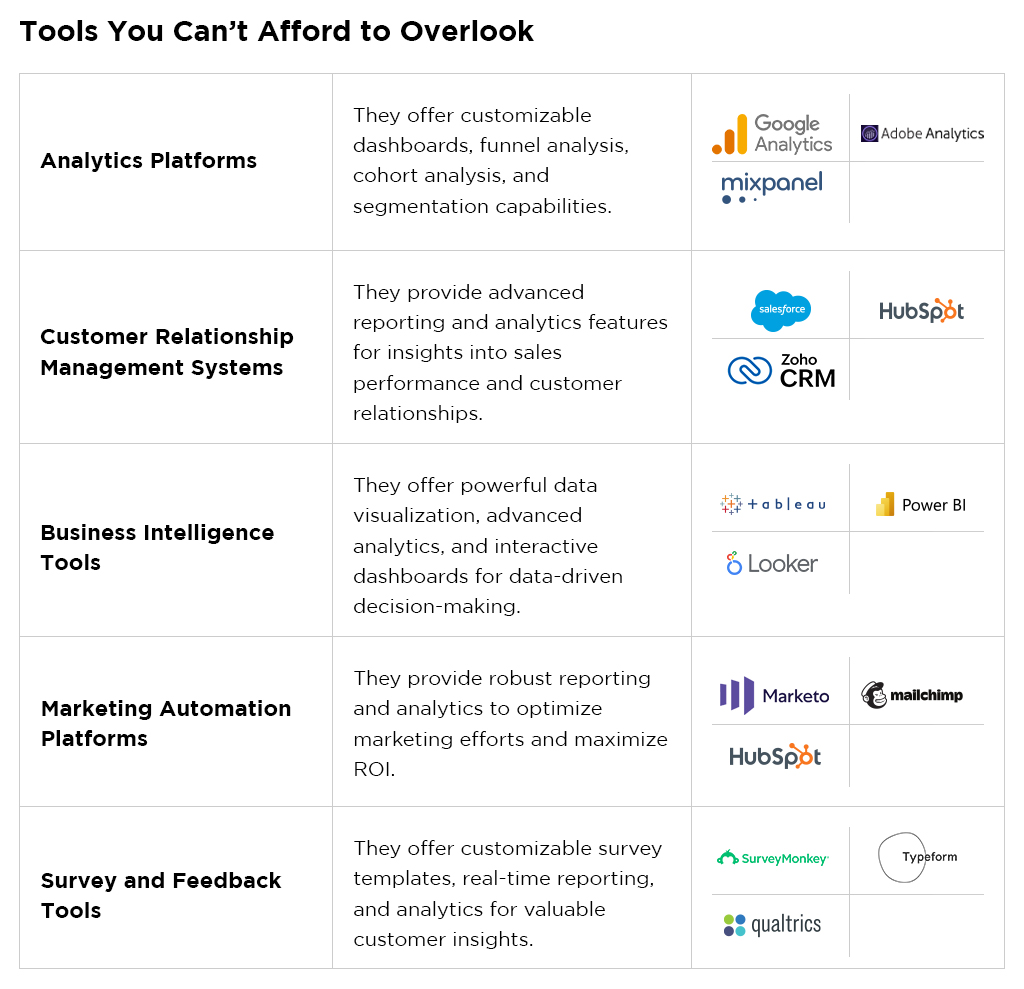
Task: Click the Google Analytics logo
Action: (x=772, y=134)
